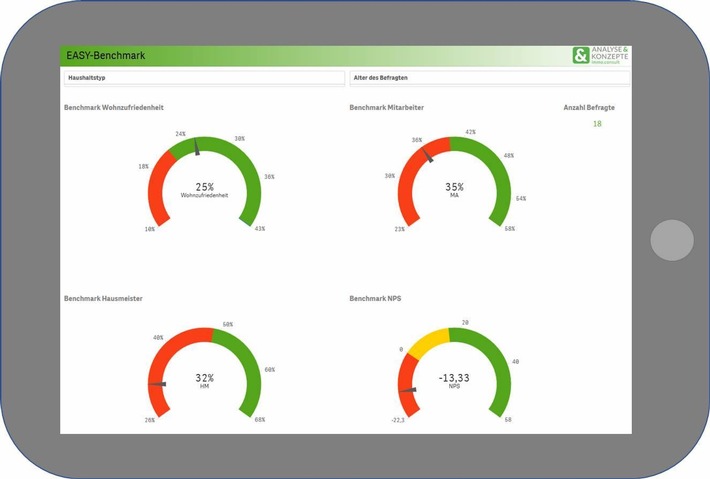
Task: Click the 42% label on Mitarbeiter gauge
Action: pos(470,132)
